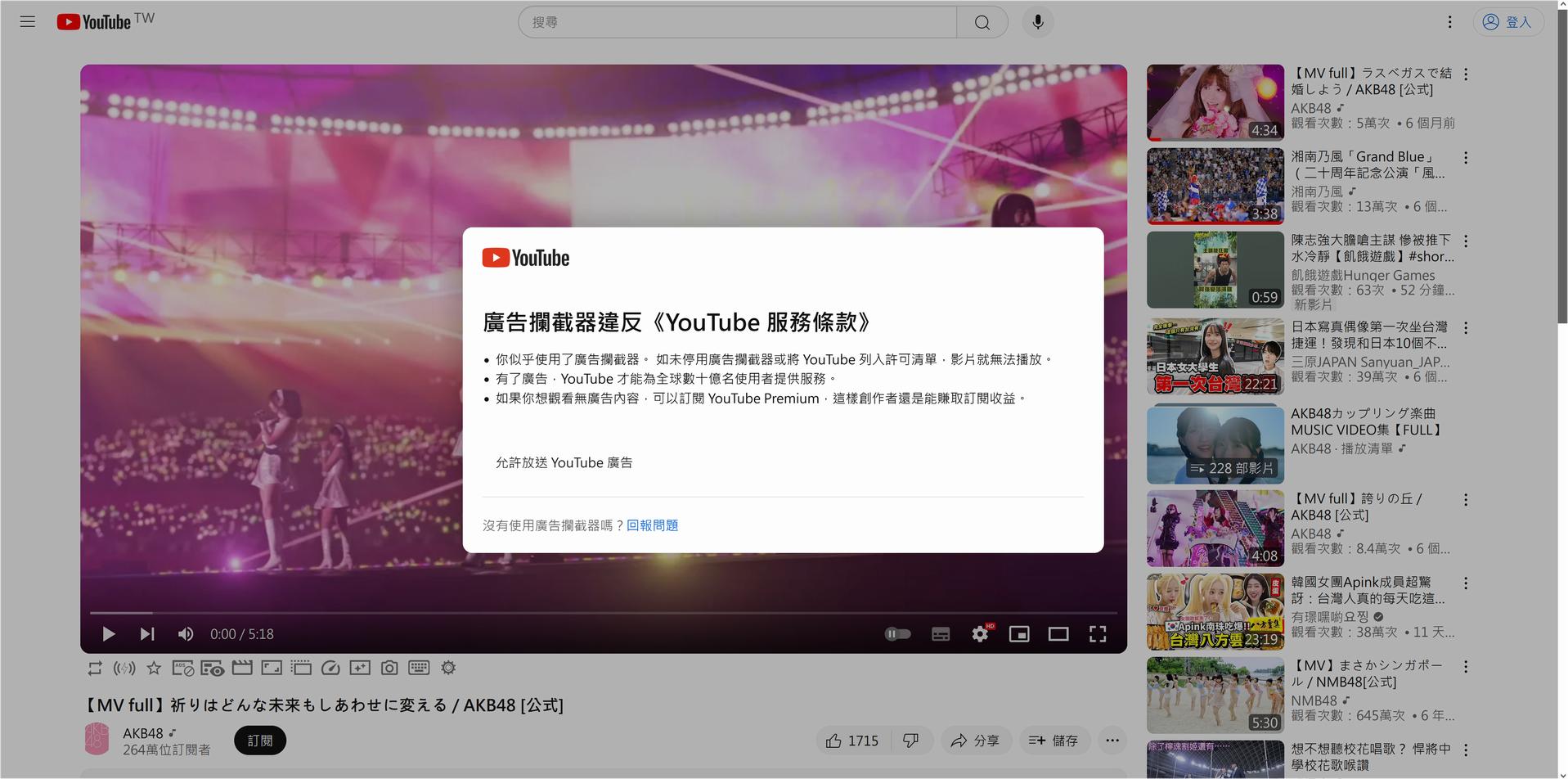Open options menu for まさかシンガポール video
This screenshot has height=779, width=1568.
click(x=1466, y=667)
